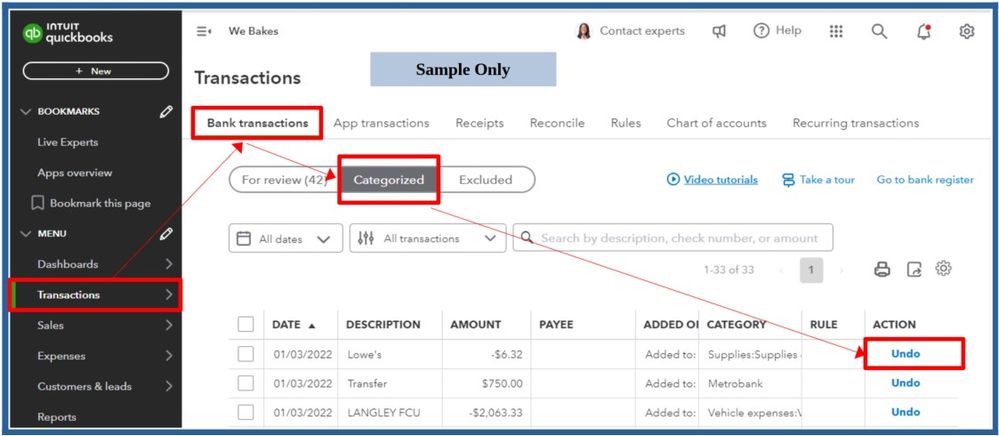The image size is (999, 436).
Task: Open Dashboards in sidebar
Action: [68, 264]
